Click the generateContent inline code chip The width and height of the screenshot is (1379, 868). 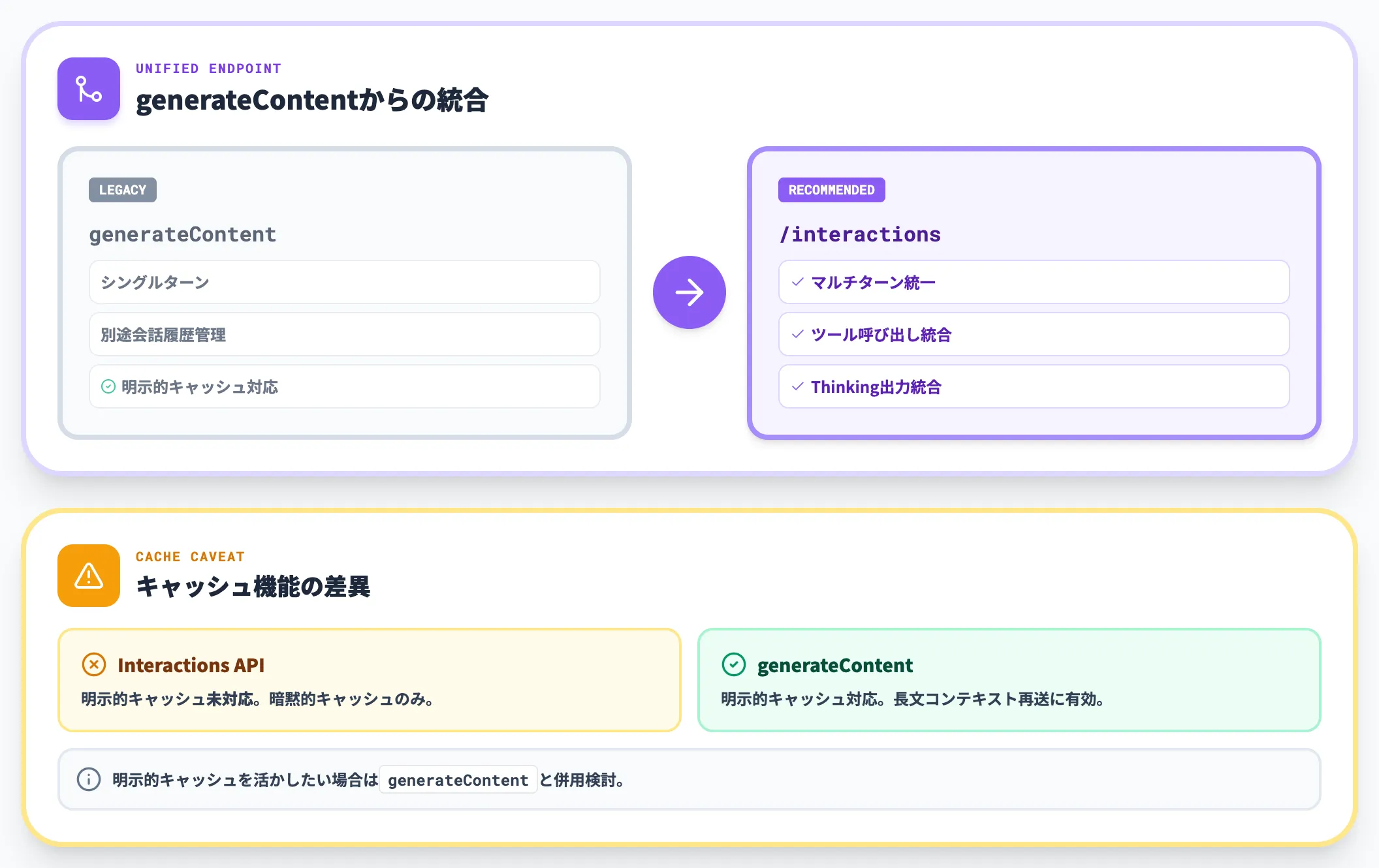[458, 779]
